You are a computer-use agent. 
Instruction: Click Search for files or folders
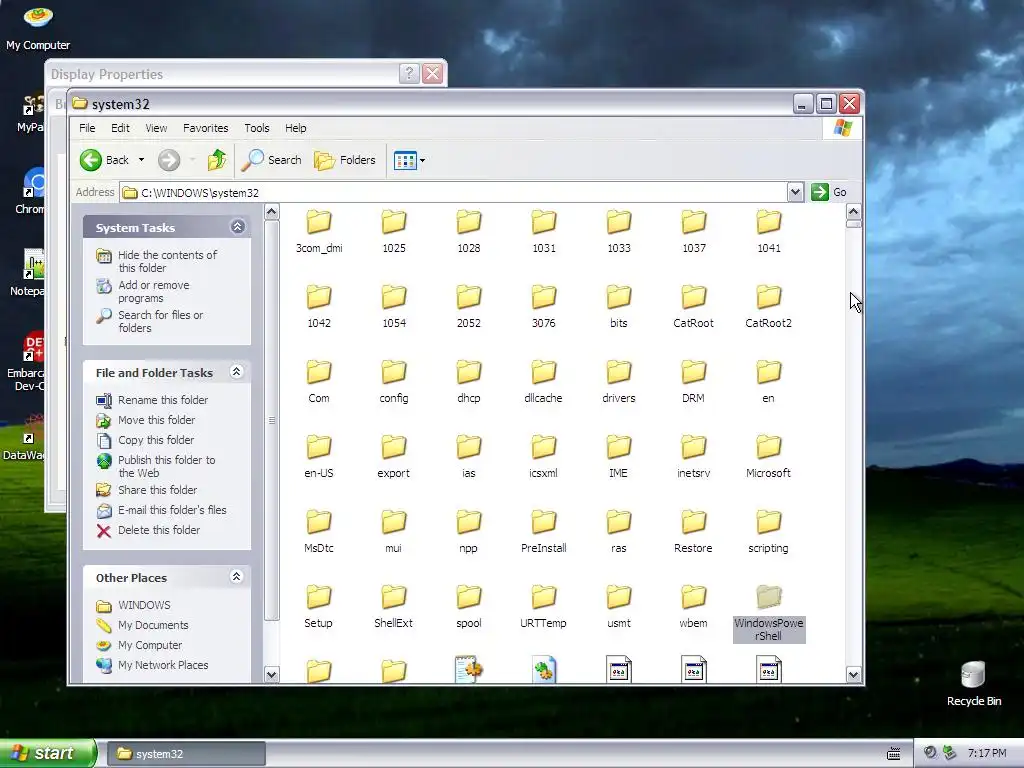click(161, 321)
